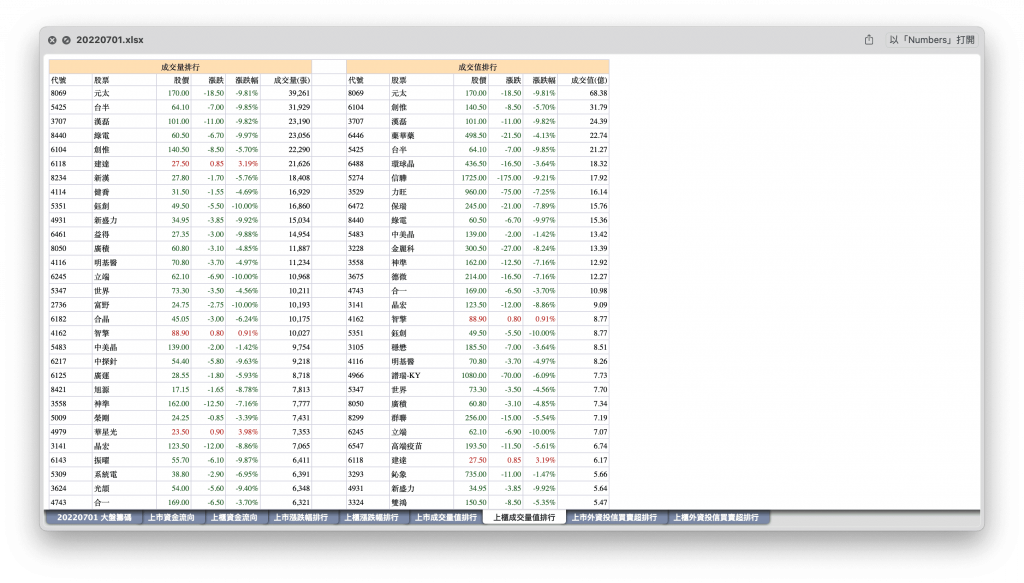Click the stock name 金麗科
Image resolution: width=1024 pixels, height=583 pixels.
click(x=403, y=249)
